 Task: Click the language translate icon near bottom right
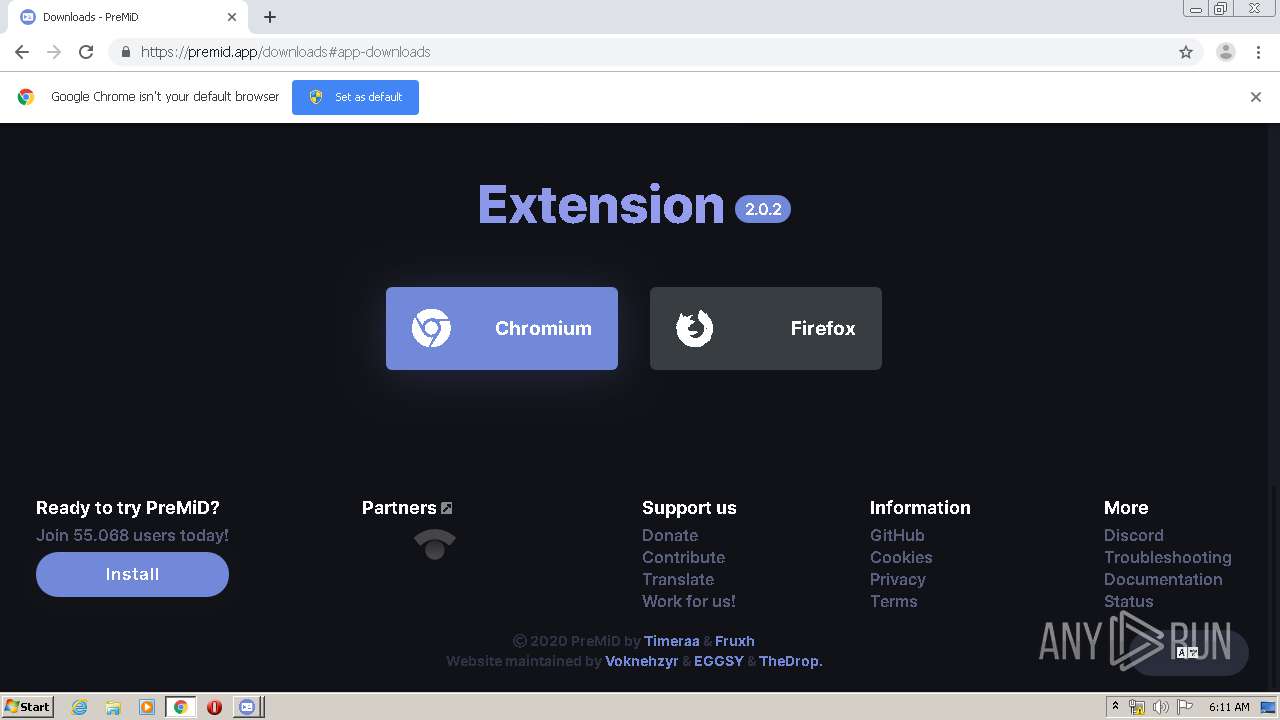tap(1188, 652)
